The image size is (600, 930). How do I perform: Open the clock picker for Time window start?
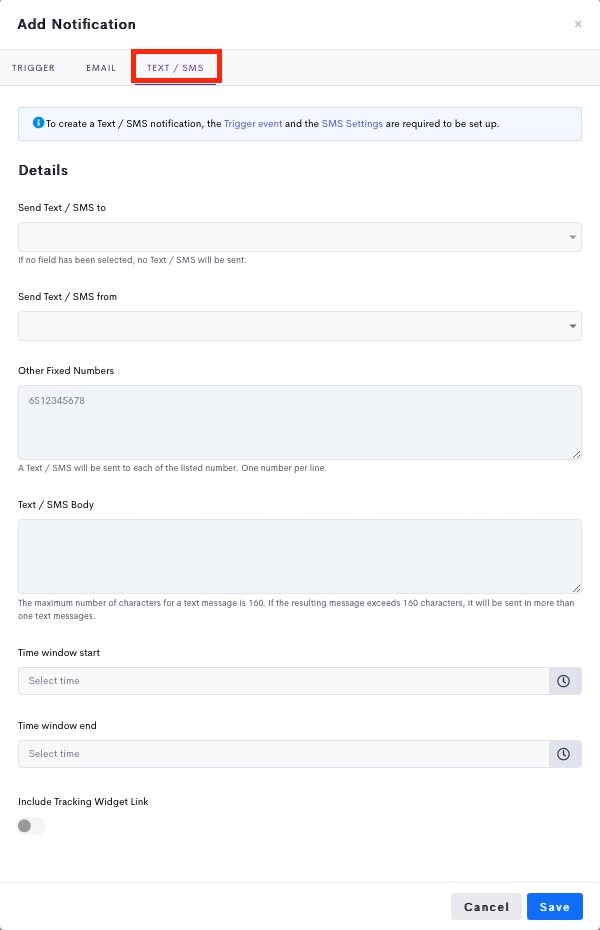564,681
